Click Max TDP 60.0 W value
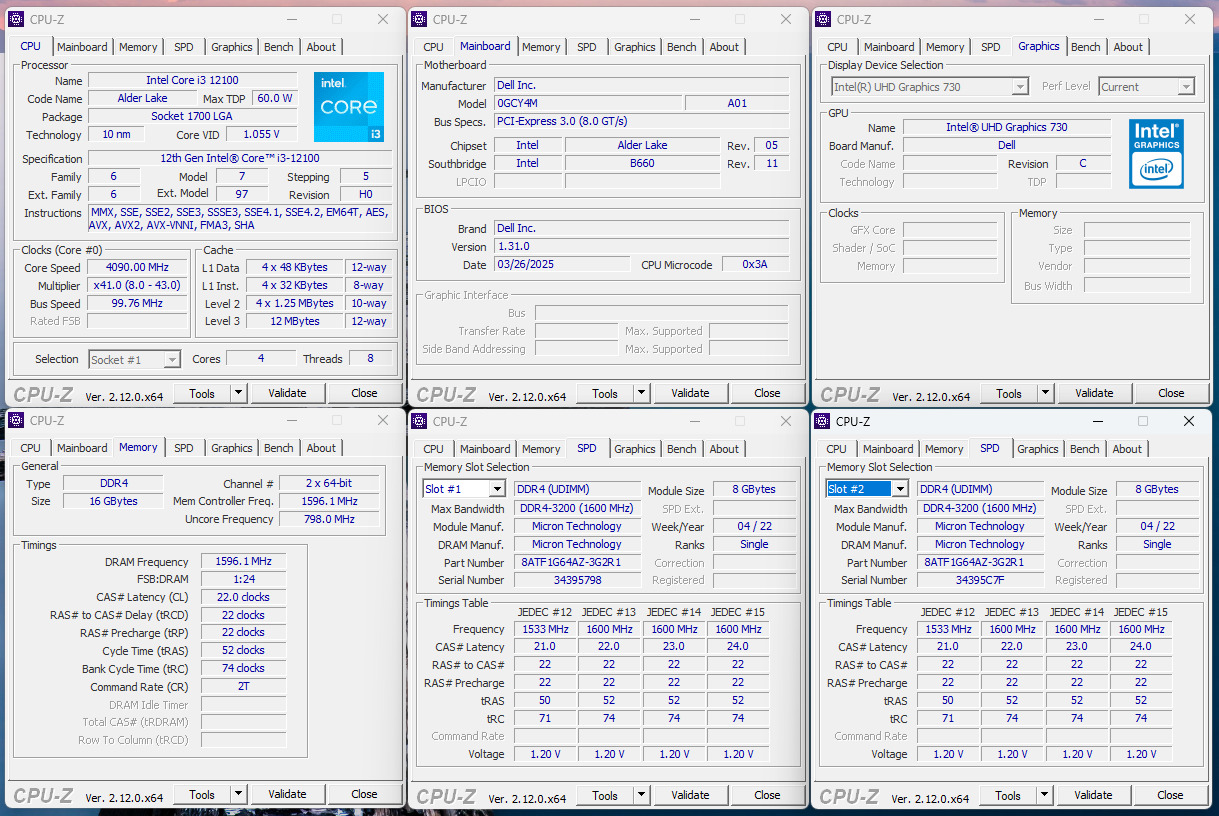Screen dimensions: 1219x816 (274, 98)
